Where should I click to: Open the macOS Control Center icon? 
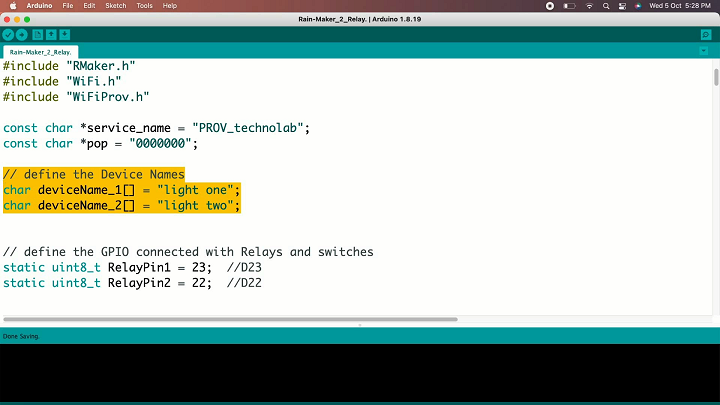point(622,6)
